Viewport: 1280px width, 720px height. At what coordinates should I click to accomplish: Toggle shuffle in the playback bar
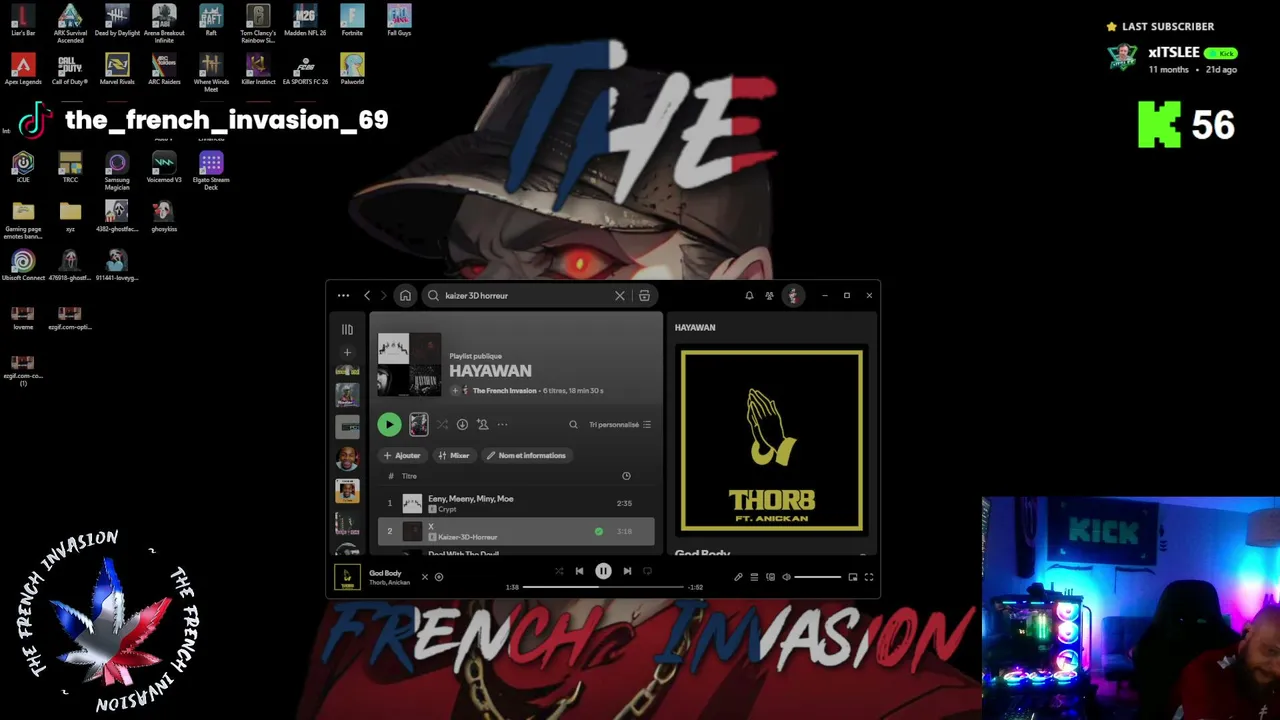[x=559, y=571]
